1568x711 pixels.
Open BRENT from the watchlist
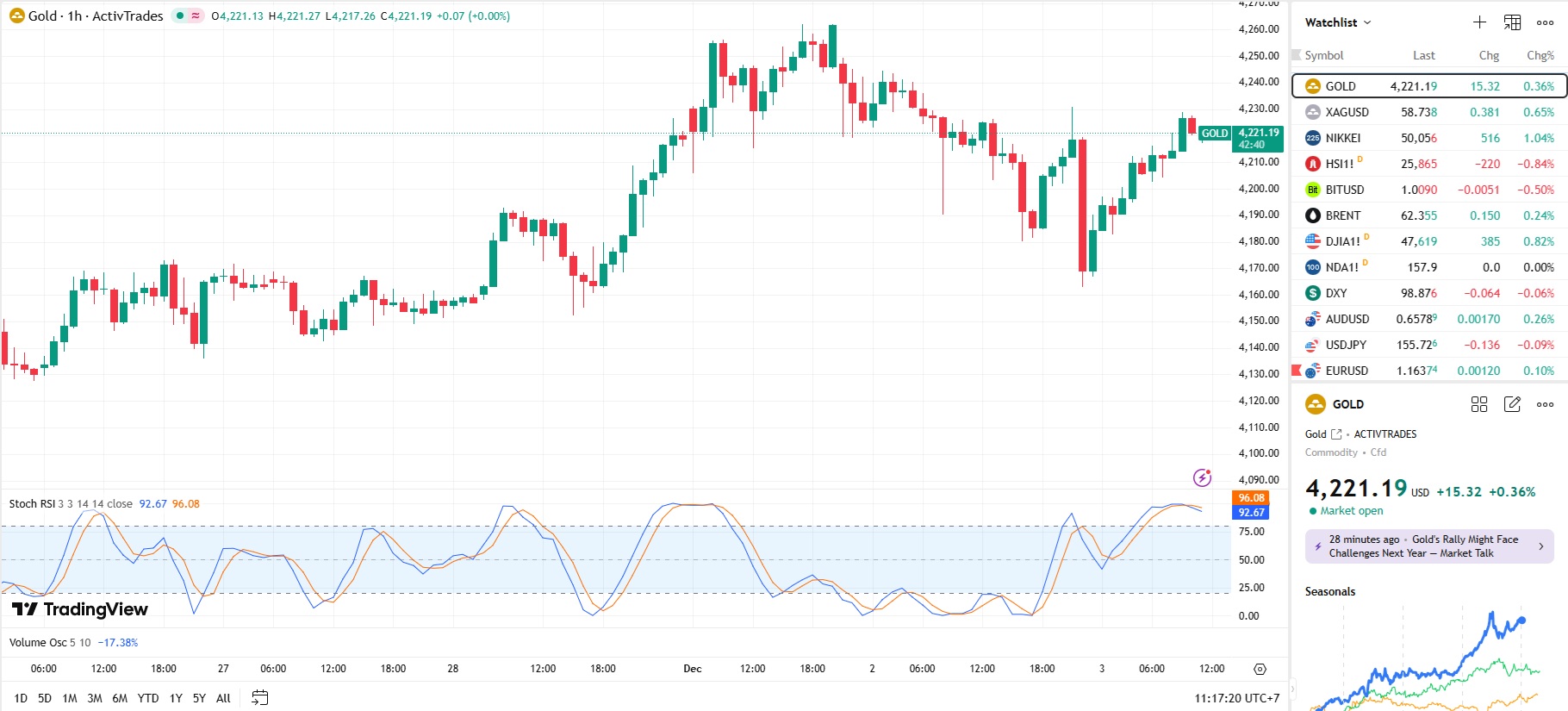[x=1342, y=215]
